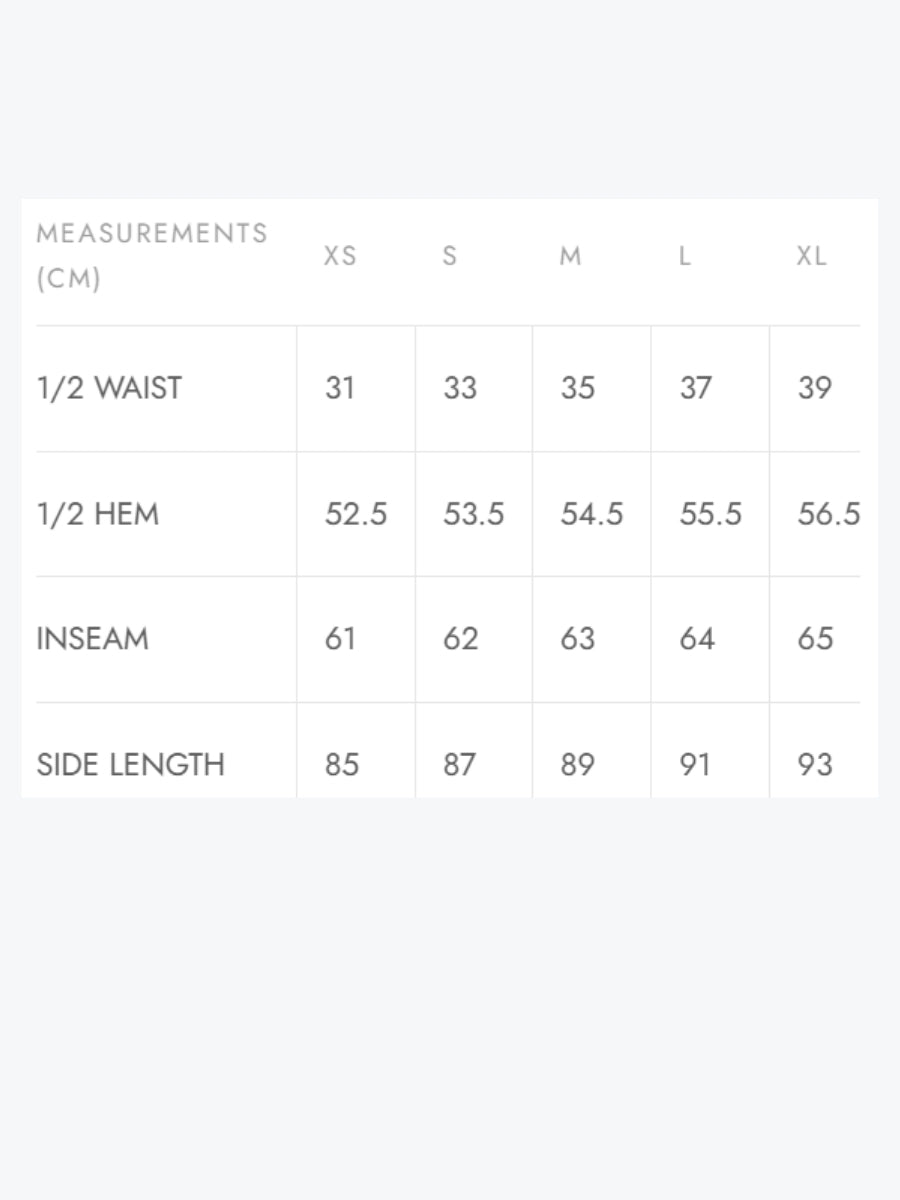Viewport: 900px width, 1200px height.
Task: Select the 55.5 hem value cell
Action: tap(710, 514)
